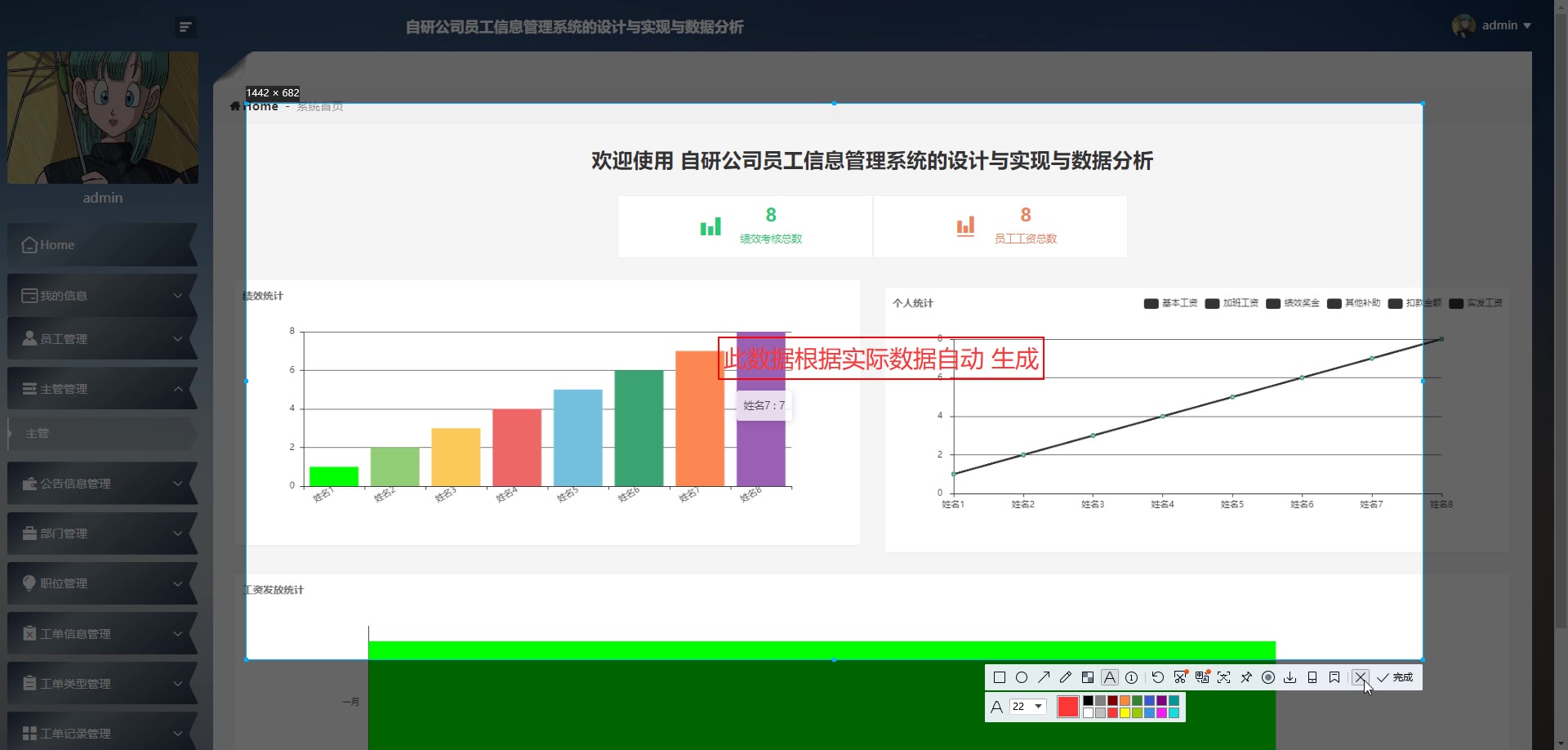Select the numbered marker tool
This screenshot has height=750, width=1568.
pyautogui.click(x=1132, y=677)
